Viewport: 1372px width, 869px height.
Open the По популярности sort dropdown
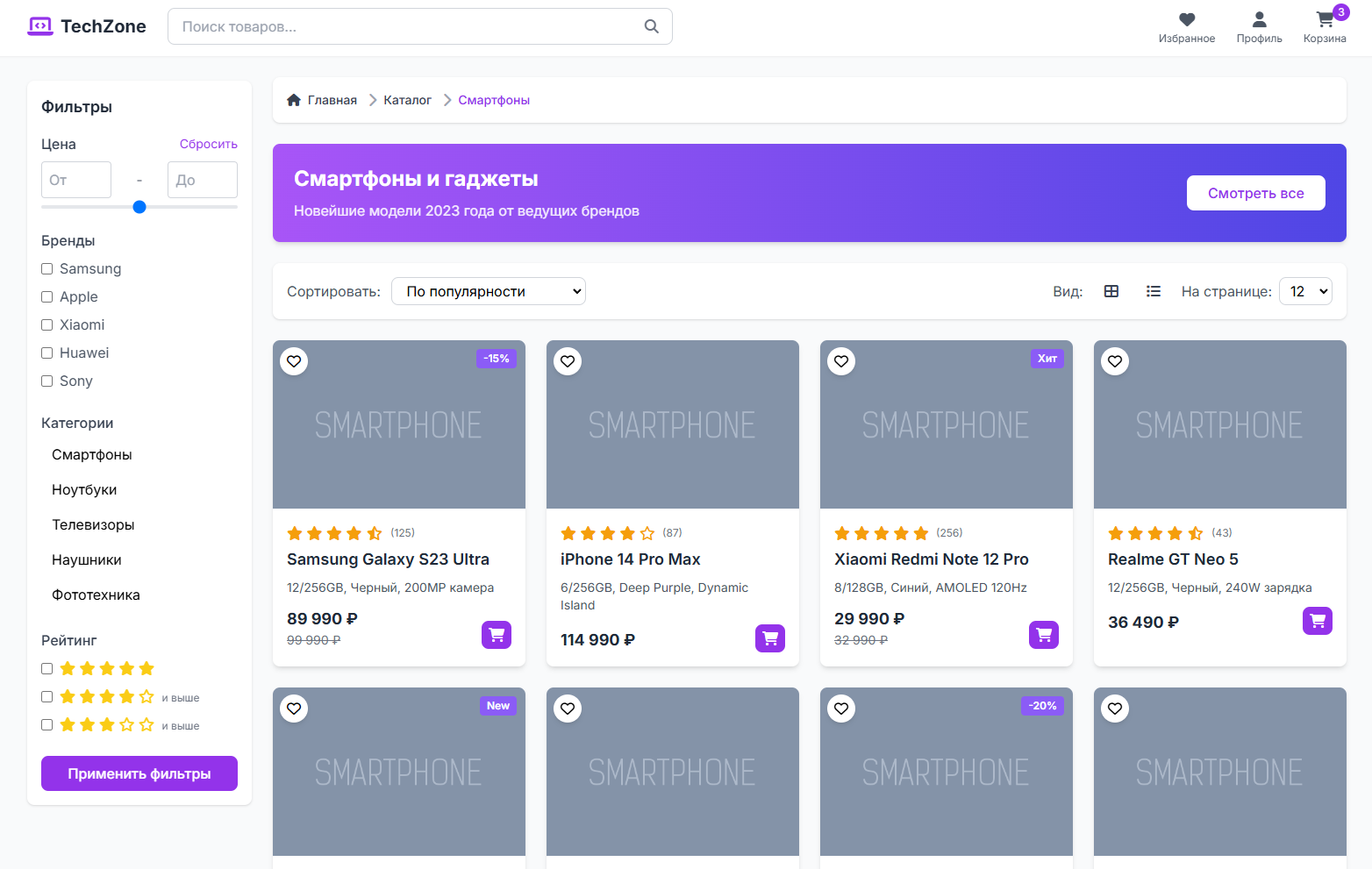point(489,291)
